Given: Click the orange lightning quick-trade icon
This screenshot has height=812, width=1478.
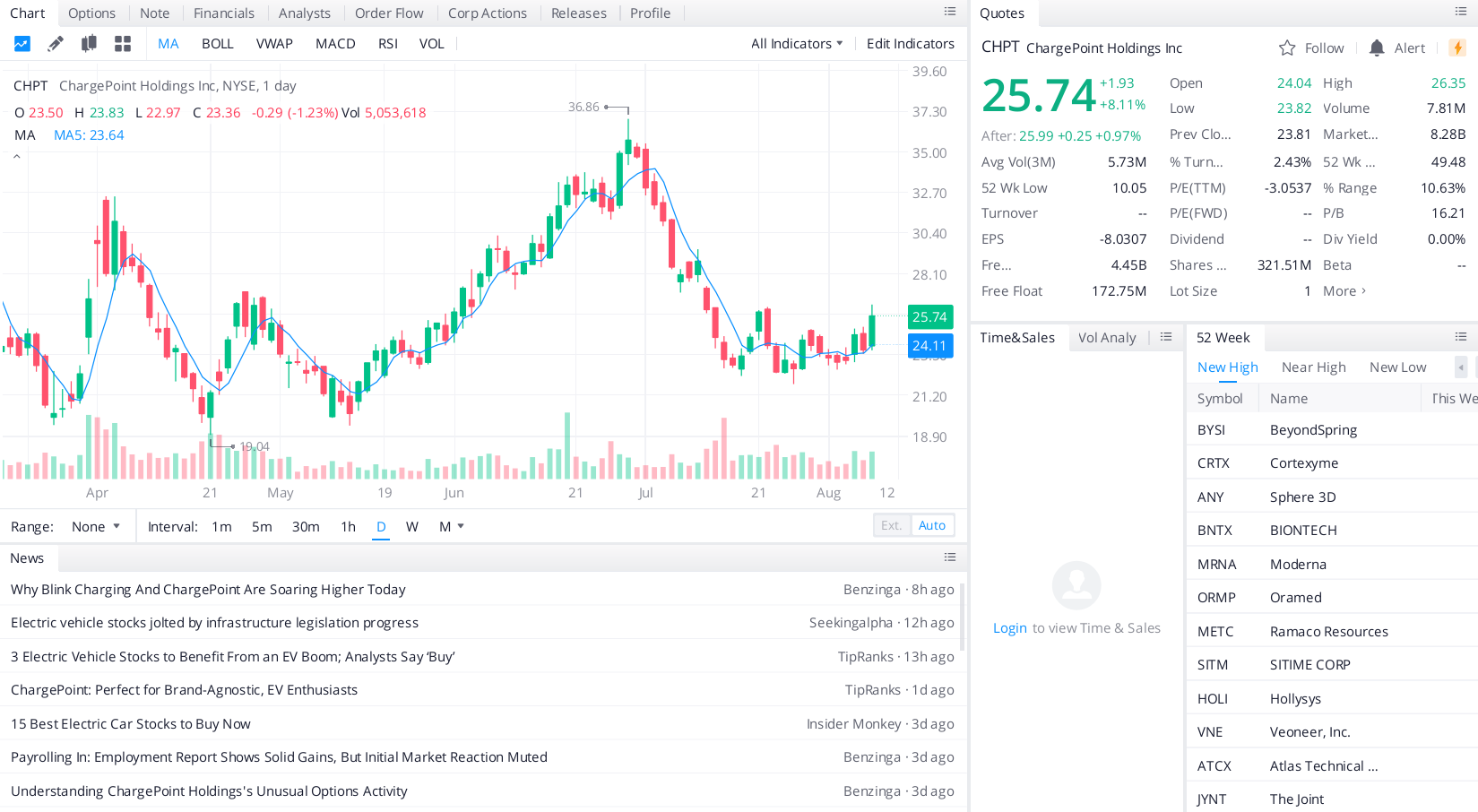Looking at the screenshot, I should coord(1457,48).
